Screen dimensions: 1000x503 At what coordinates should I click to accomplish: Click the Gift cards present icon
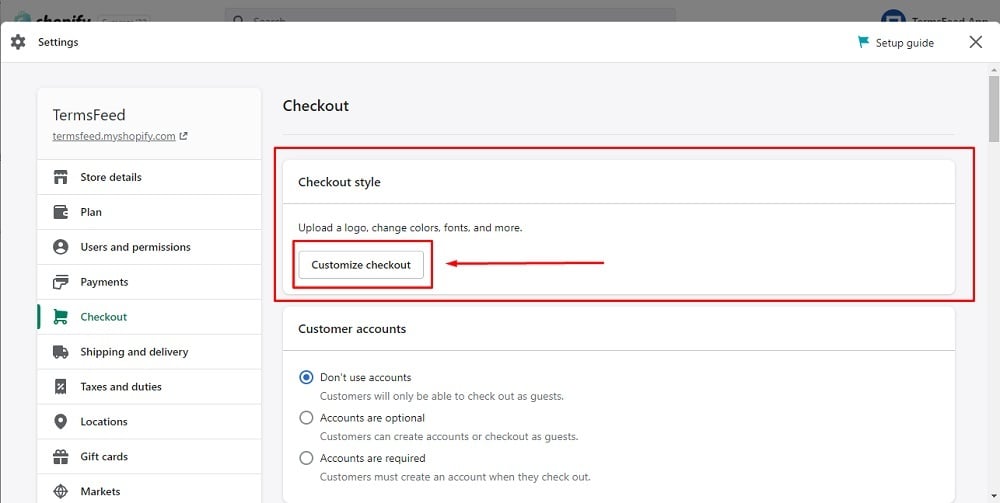(61, 456)
